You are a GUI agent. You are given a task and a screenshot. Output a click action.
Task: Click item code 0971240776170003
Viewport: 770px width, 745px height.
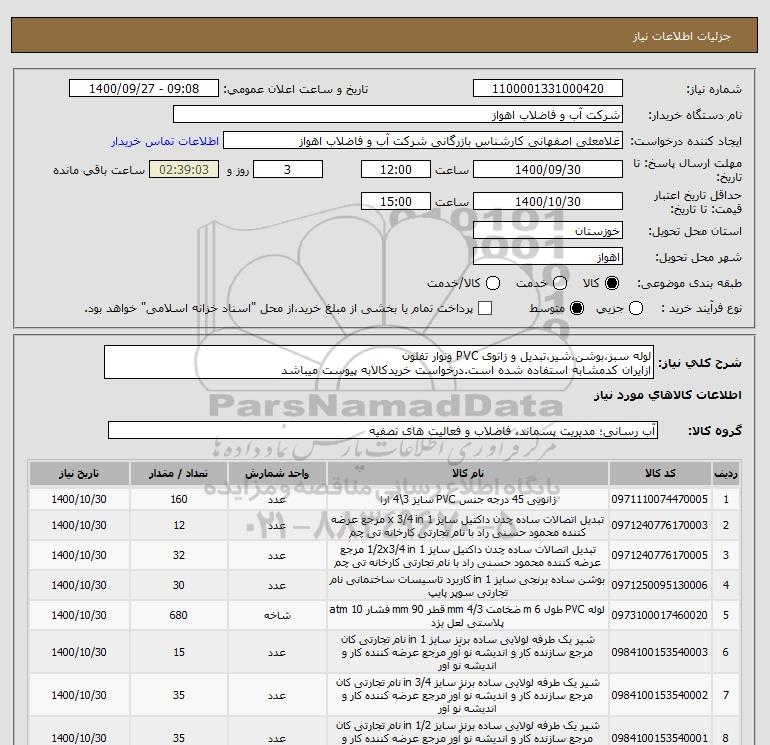(660, 525)
